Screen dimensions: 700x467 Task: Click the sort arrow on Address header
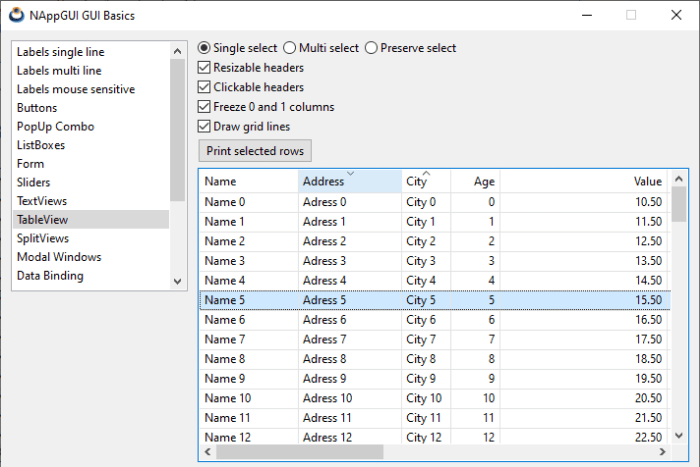350,174
